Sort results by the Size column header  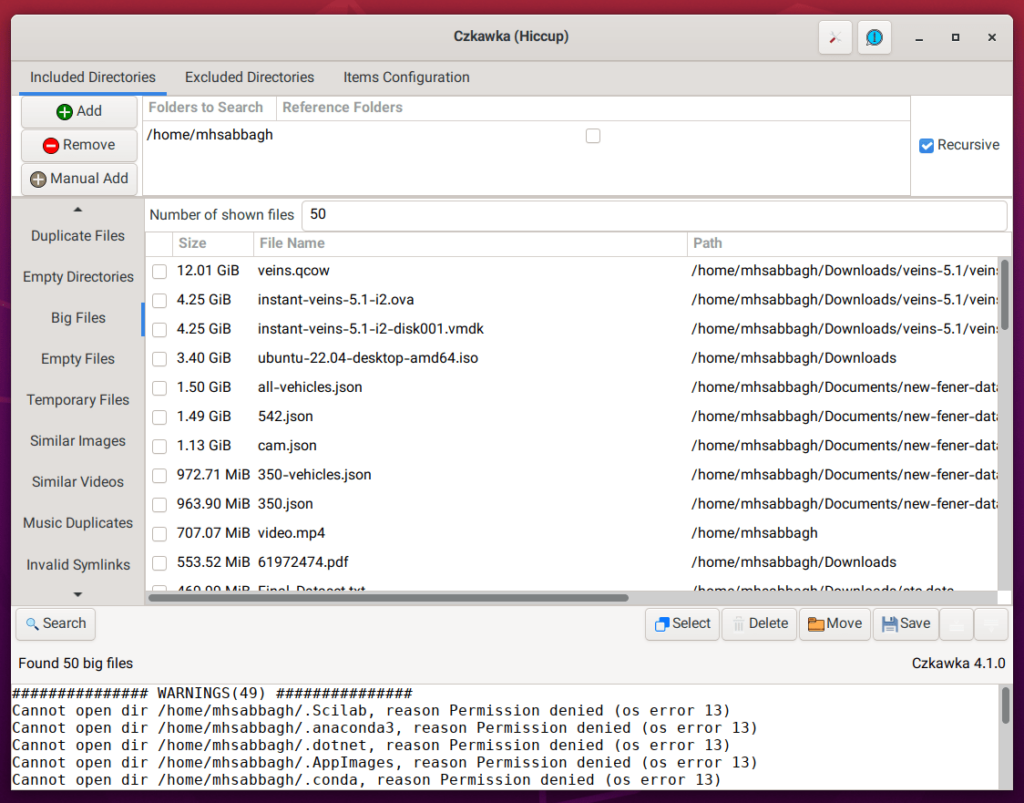coord(213,244)
